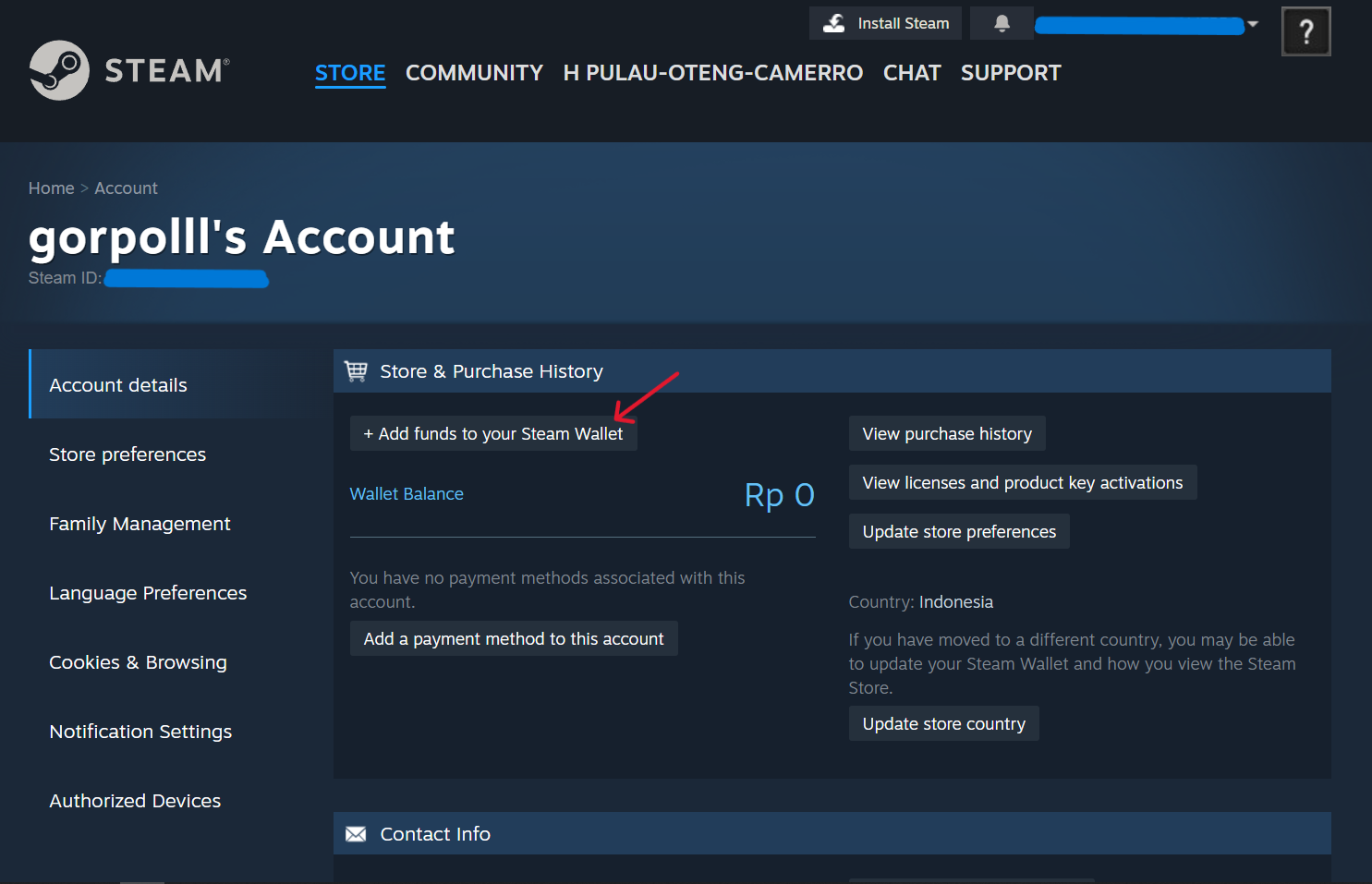Click the Wallet Balance link

pos(407,494)
